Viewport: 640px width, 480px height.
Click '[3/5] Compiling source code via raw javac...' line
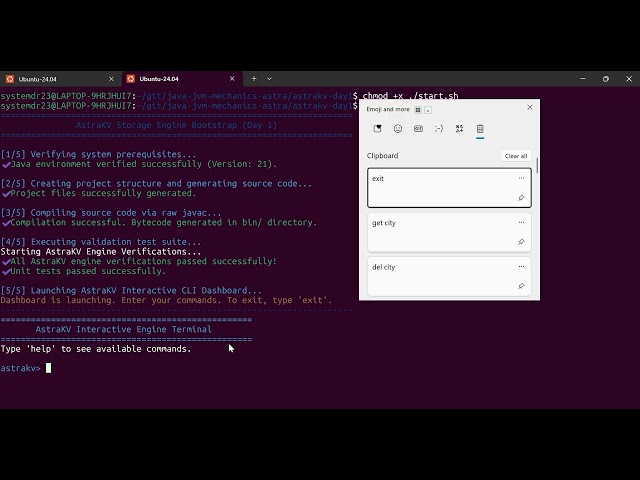[x=111, y=213]
